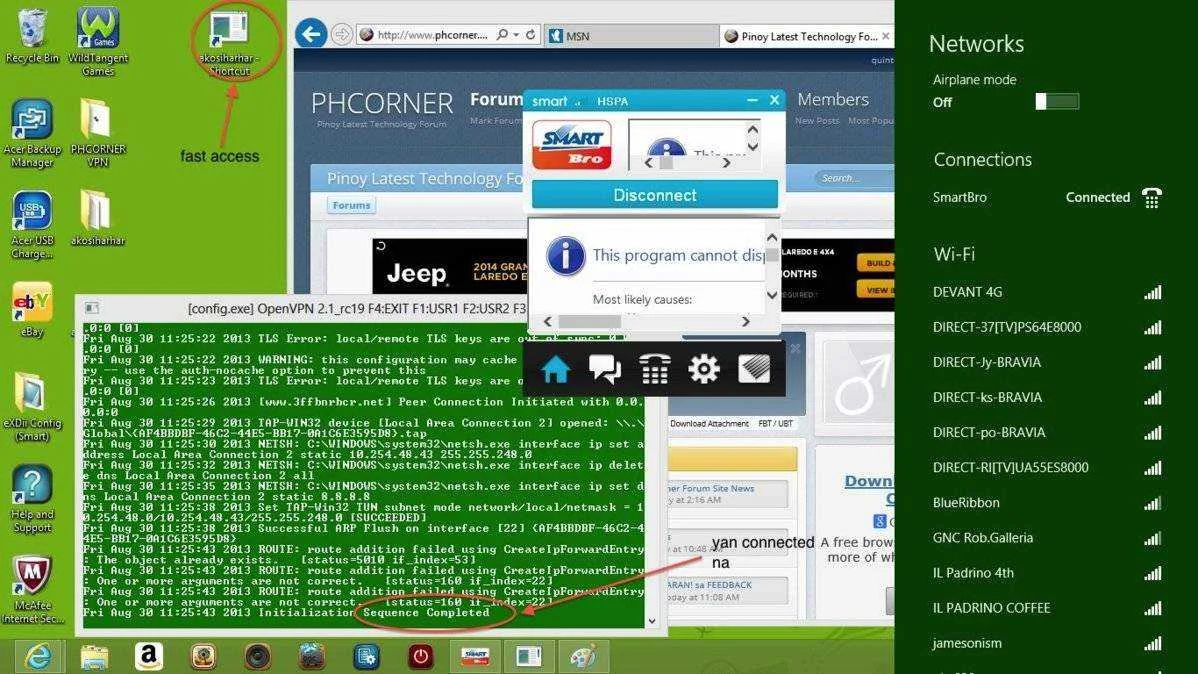Open File Explorer from the taskbar
The image size is (1198, 674).
(94, 656)
